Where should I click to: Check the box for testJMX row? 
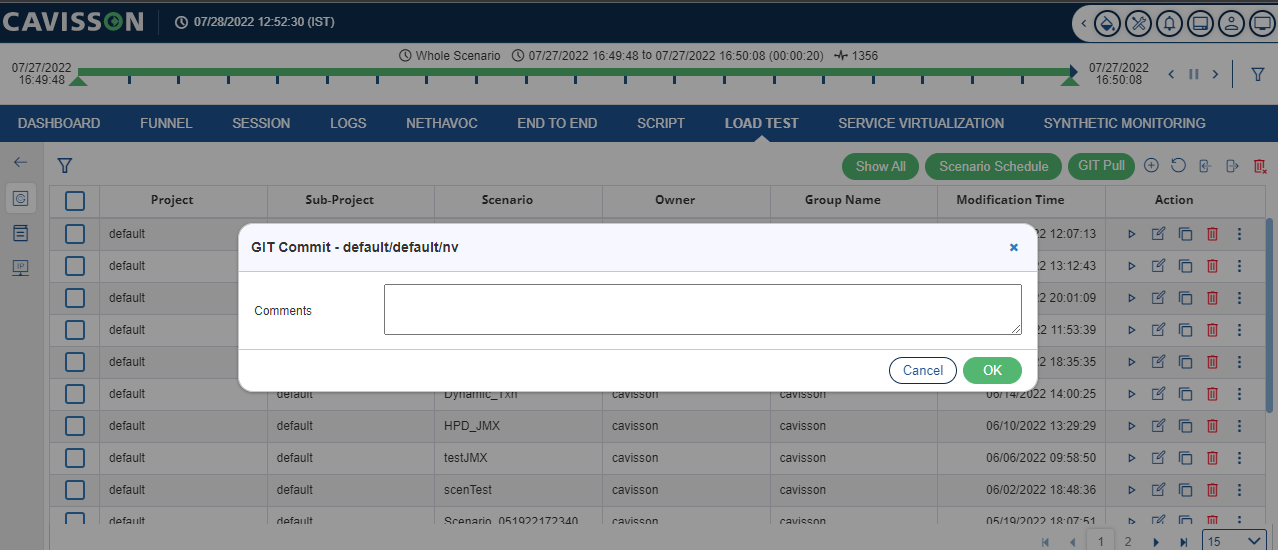(75, 458)
